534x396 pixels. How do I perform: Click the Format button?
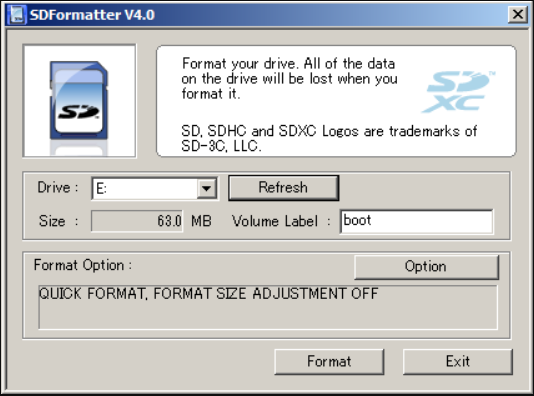329,362
